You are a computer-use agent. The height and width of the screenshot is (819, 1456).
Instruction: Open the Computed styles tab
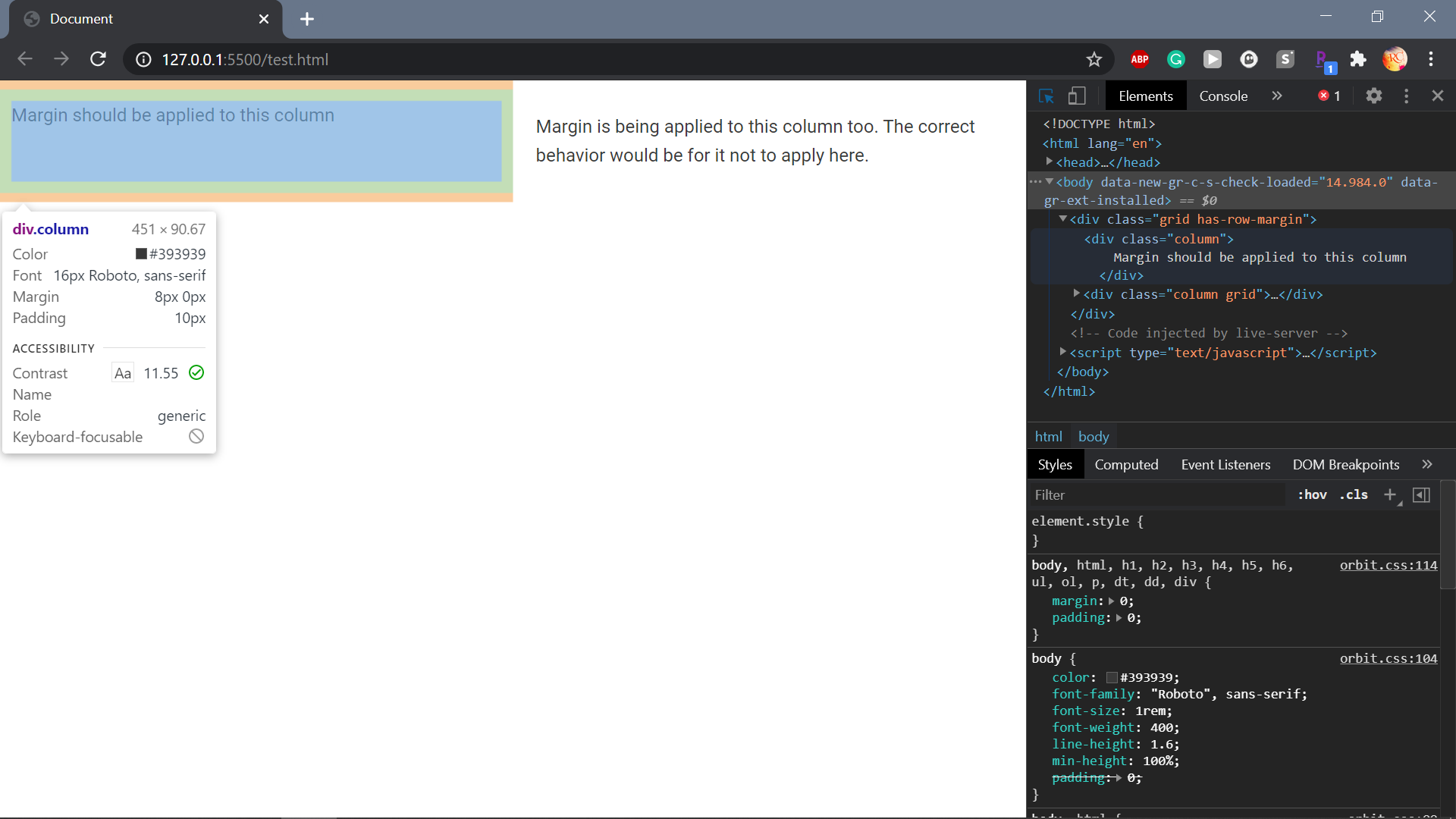tap(1127, 464)
